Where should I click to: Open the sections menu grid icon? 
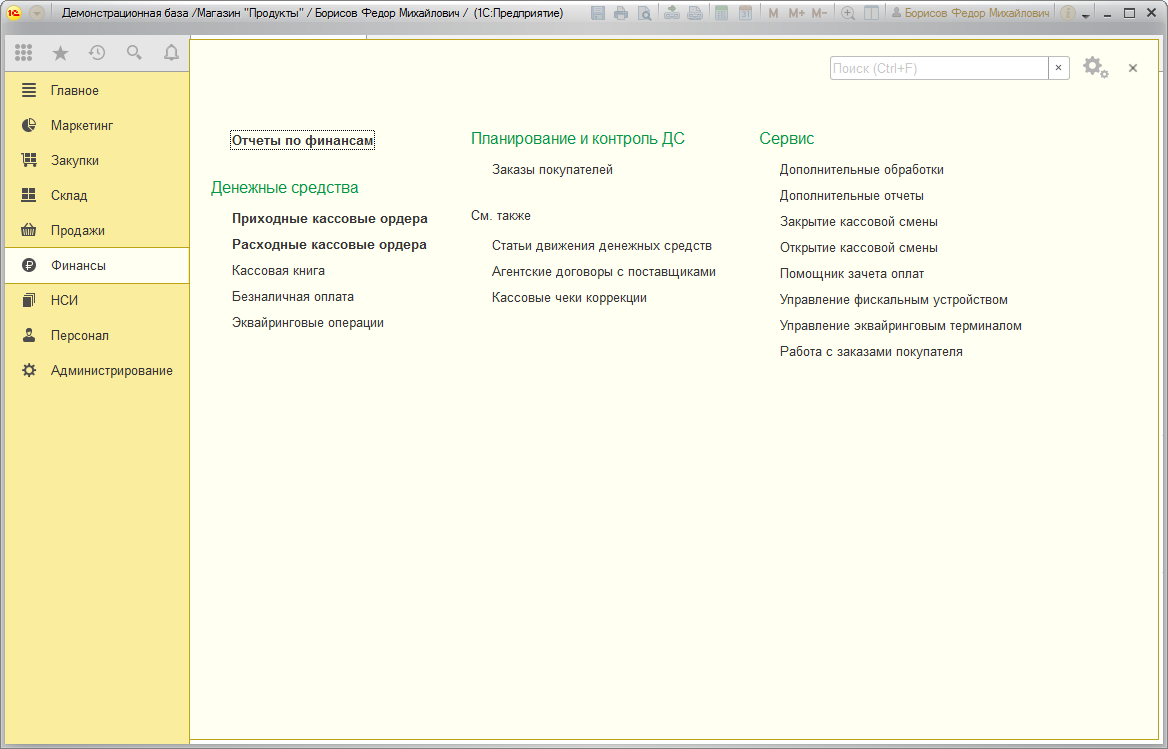point(23,52)
